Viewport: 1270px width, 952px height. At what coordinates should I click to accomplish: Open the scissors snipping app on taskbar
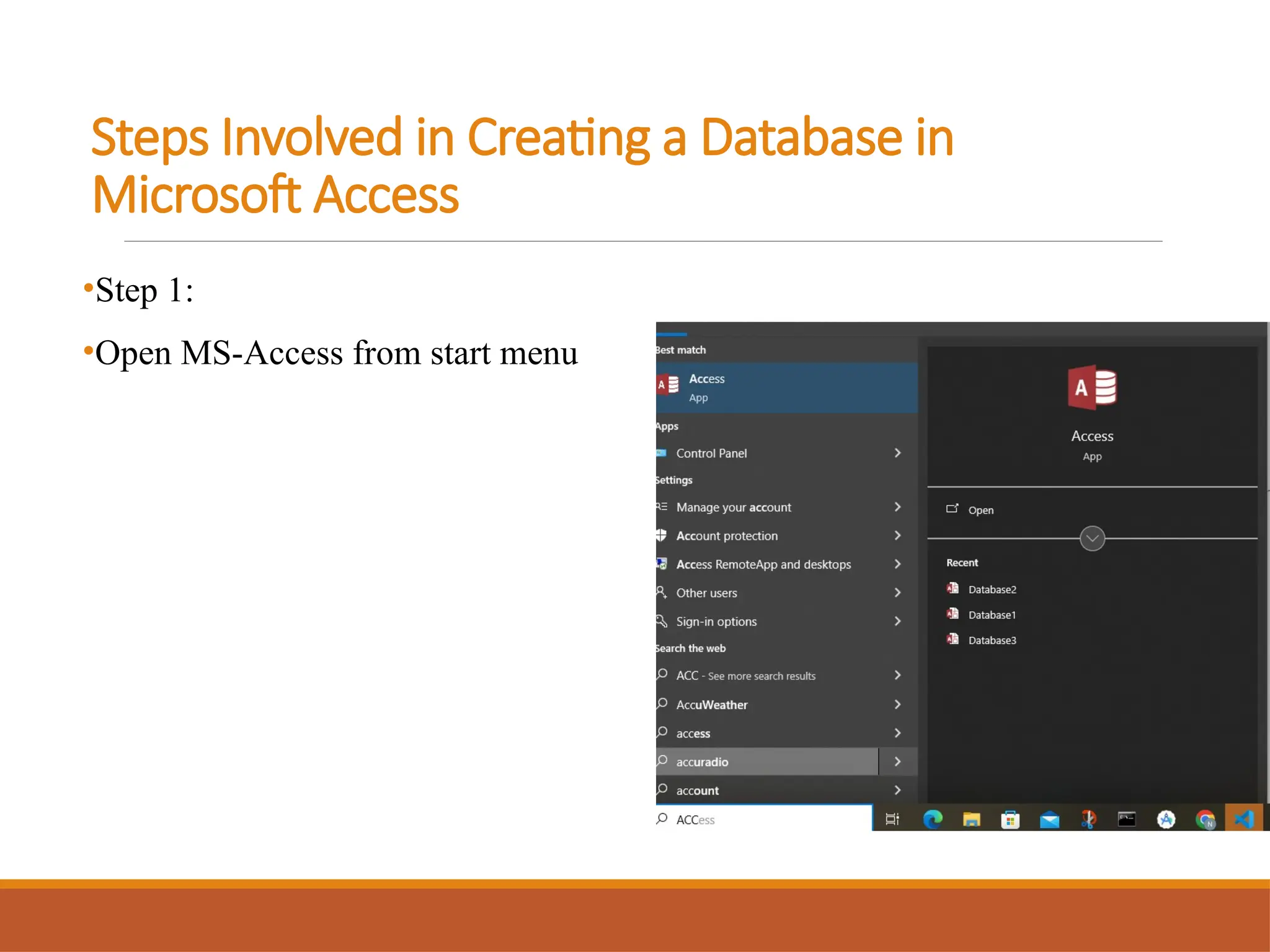pyautogui.click(x=1088, y=819)
